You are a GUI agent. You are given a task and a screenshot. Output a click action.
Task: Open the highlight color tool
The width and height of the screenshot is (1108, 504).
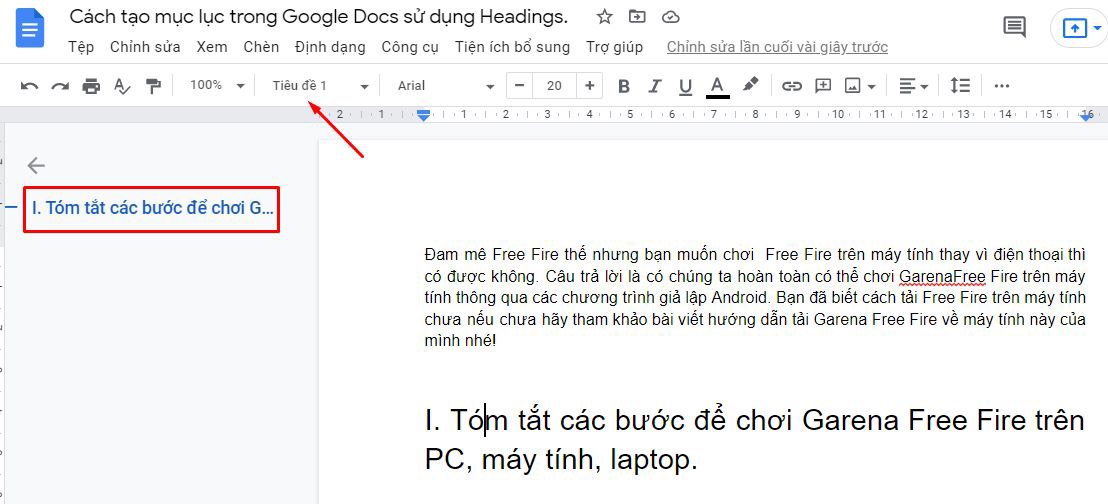750,86
